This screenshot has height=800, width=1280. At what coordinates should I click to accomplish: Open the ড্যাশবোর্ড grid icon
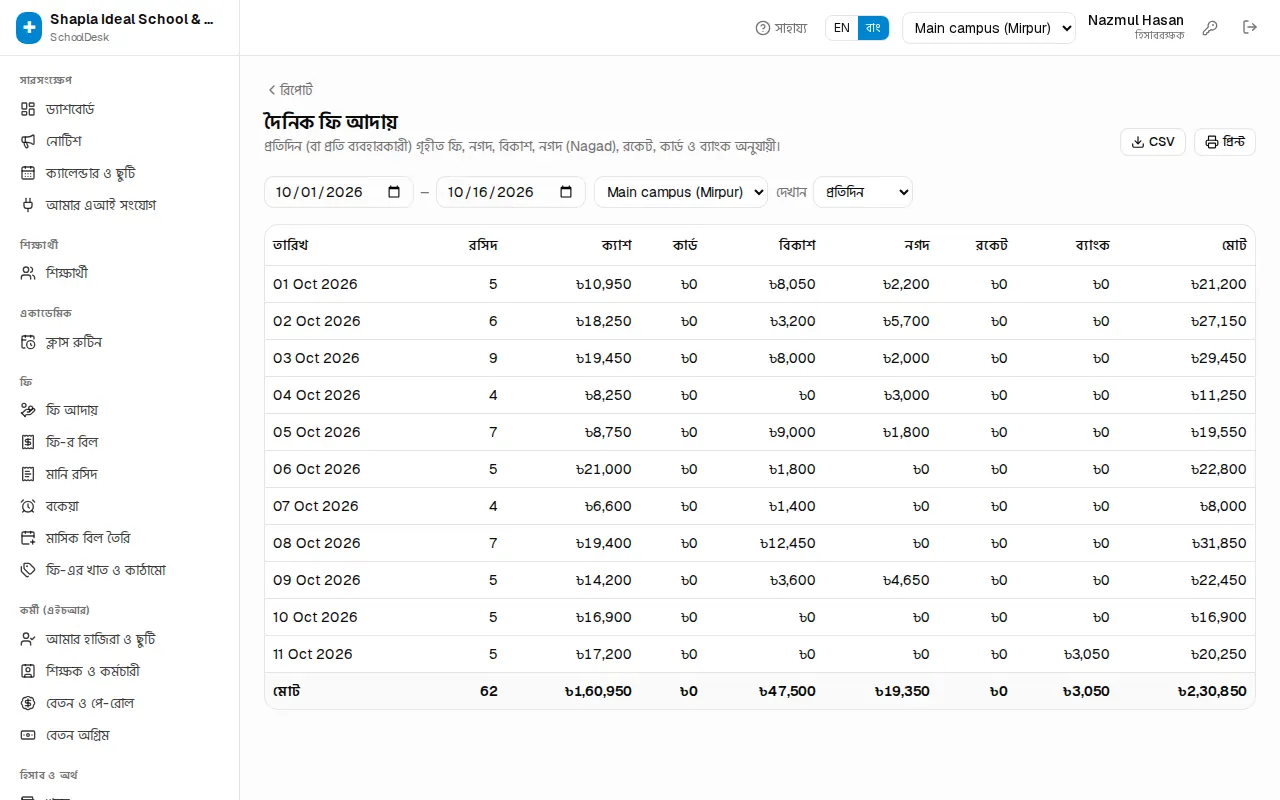coord(28,109)
